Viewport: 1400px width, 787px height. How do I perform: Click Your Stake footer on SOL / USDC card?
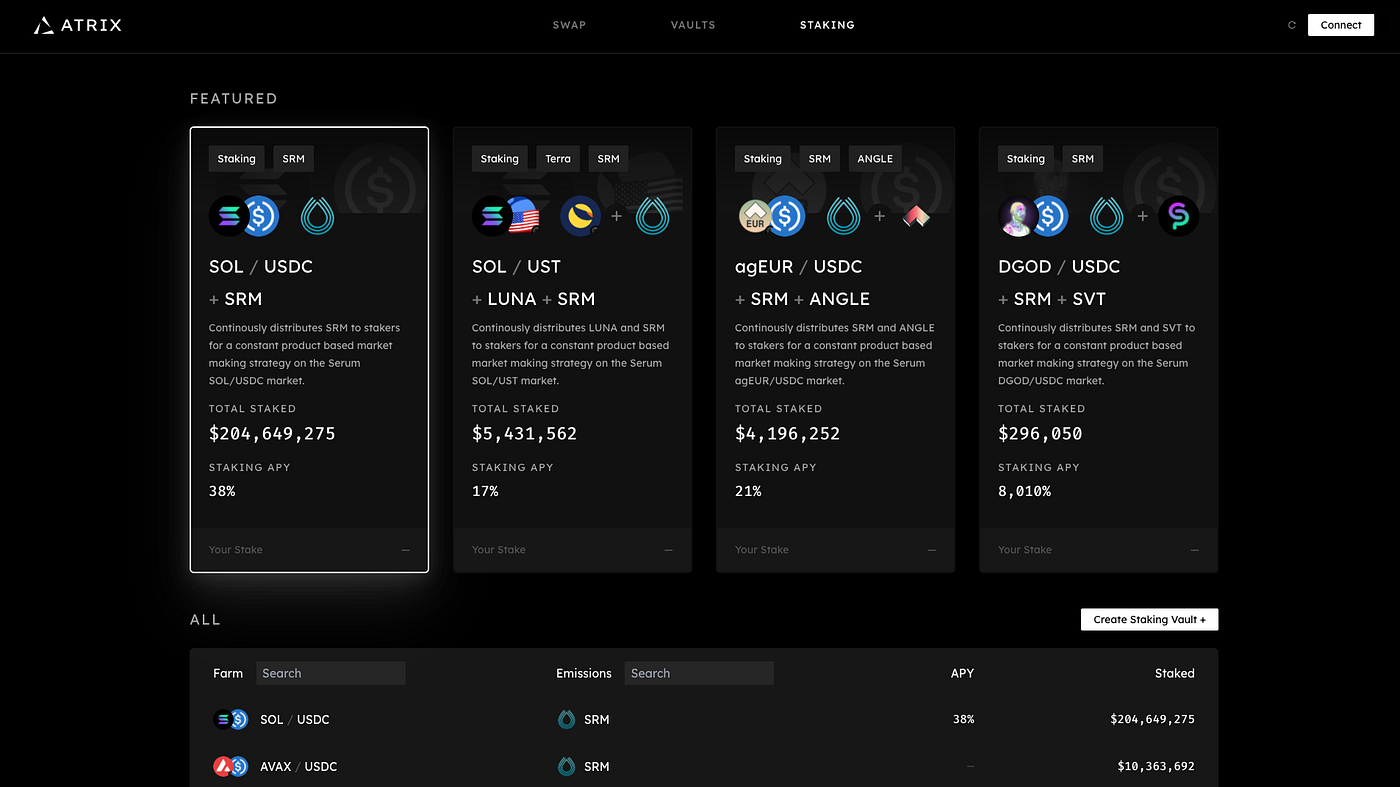click(x=309, y=550)
